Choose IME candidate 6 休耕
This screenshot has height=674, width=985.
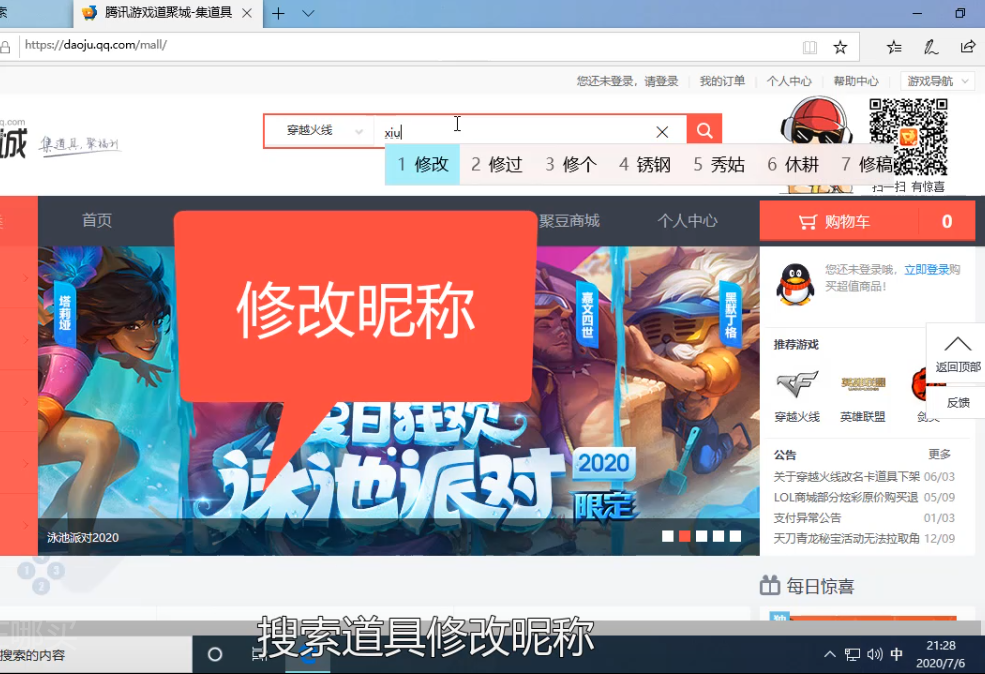coord(793,165)
